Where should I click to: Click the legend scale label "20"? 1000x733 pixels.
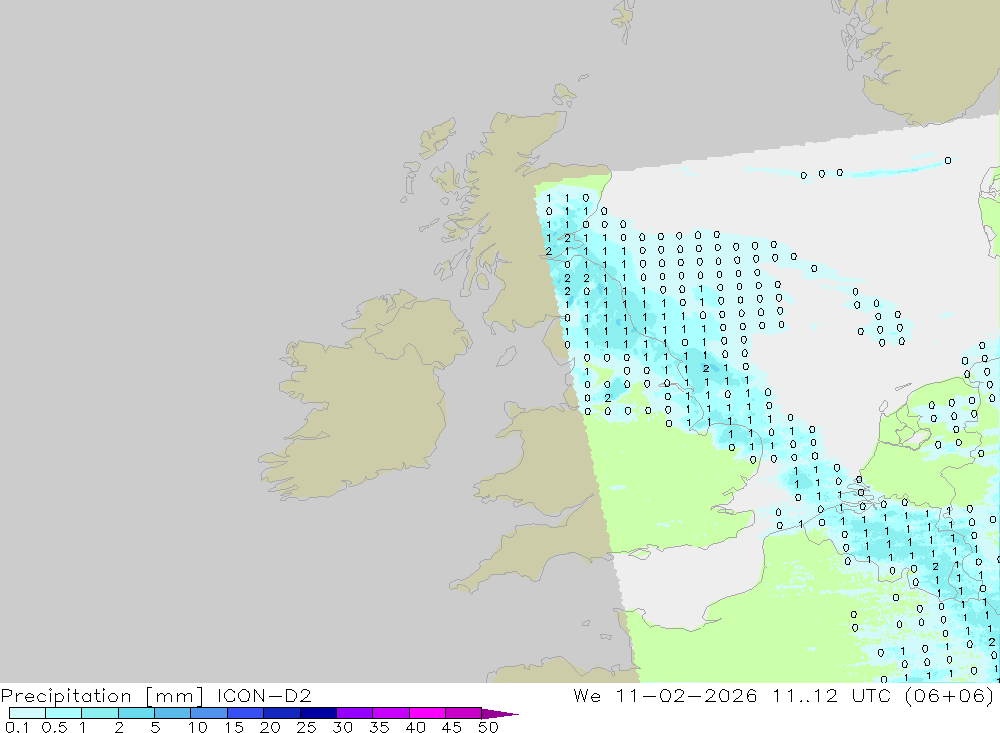(x=270, y=727)
